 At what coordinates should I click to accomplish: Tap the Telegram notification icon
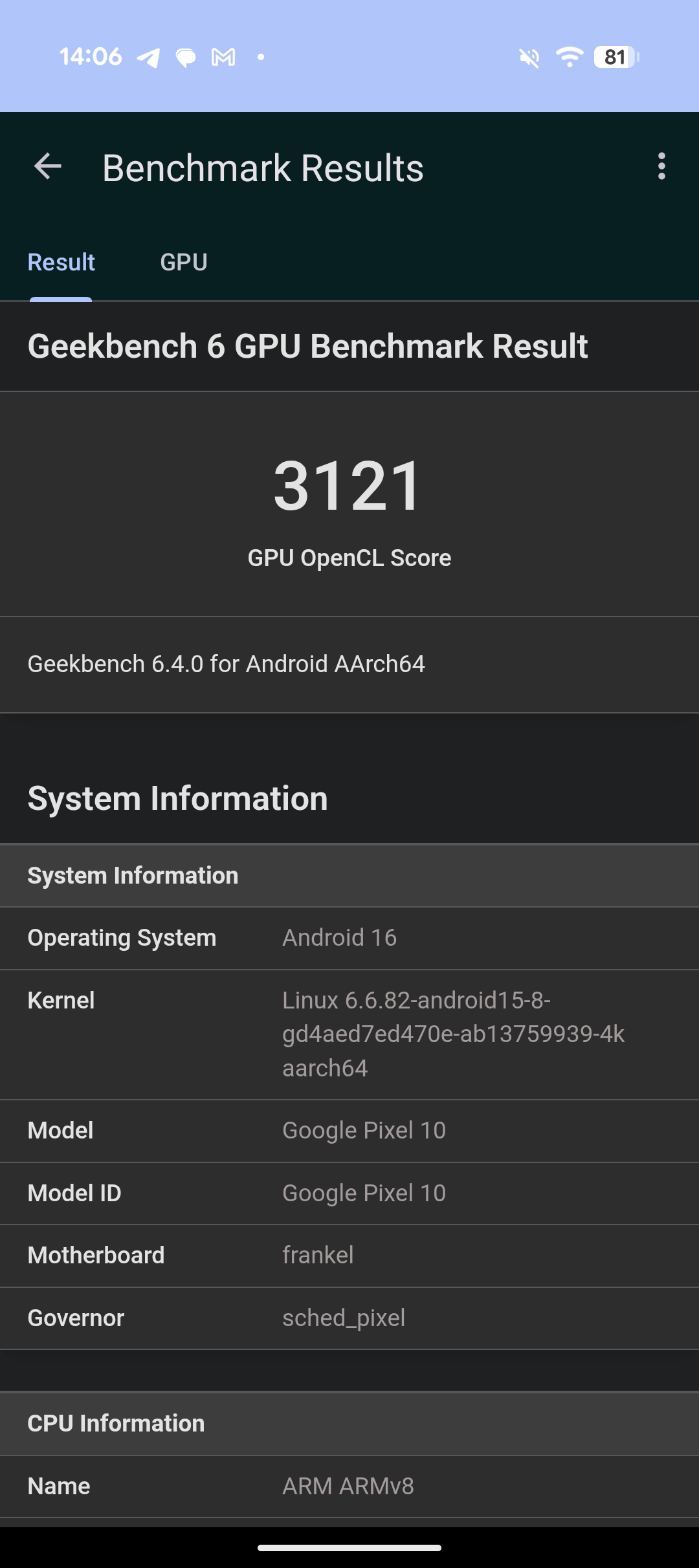pos(148,58)
